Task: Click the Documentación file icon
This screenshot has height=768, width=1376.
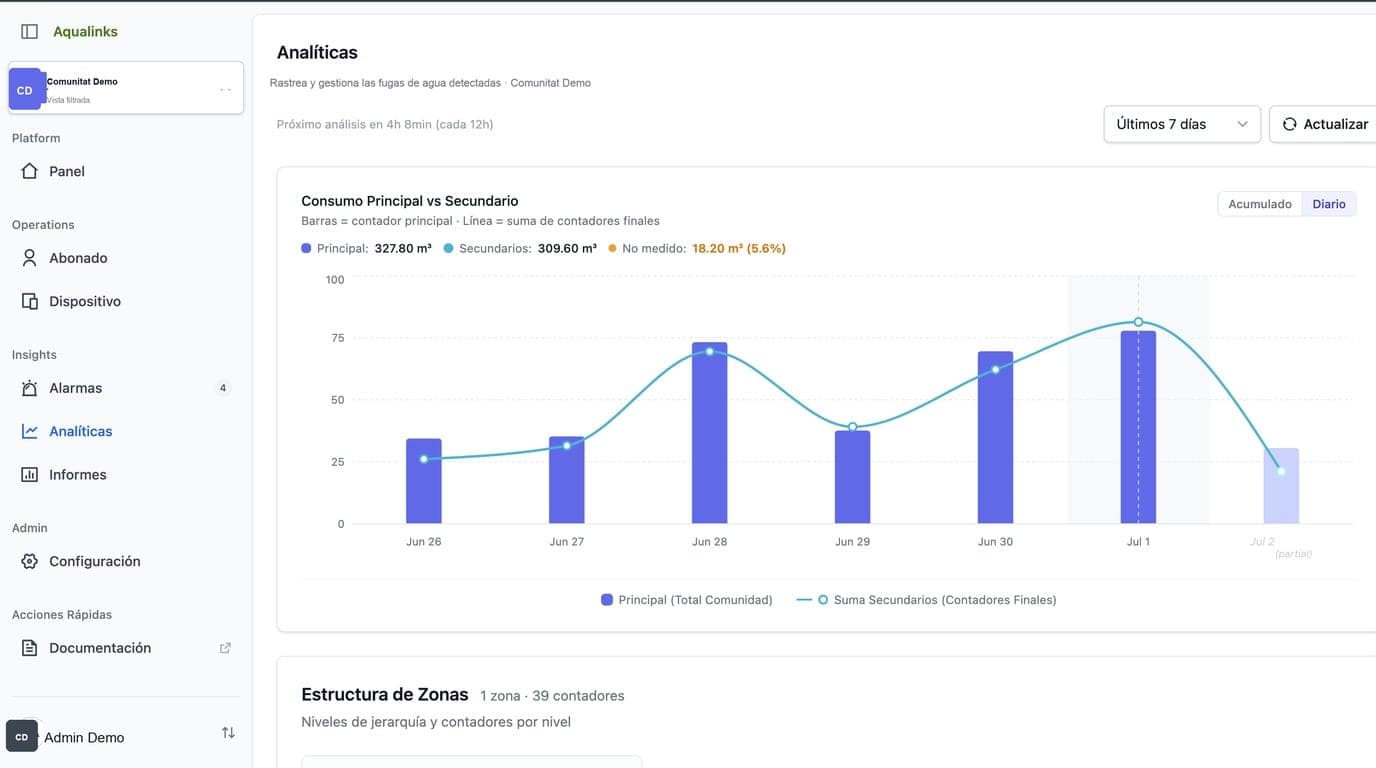Action: click(29, 648)
